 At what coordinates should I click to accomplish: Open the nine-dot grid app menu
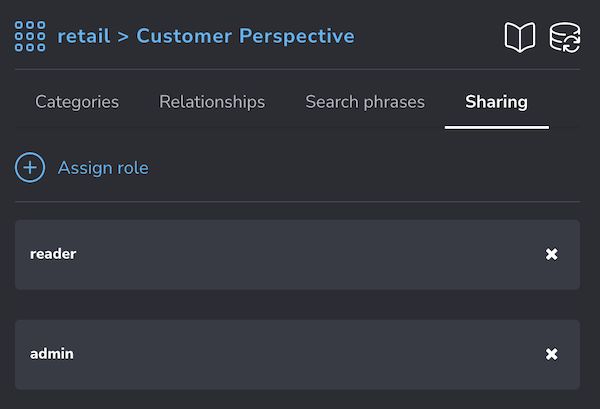[30, 36]
